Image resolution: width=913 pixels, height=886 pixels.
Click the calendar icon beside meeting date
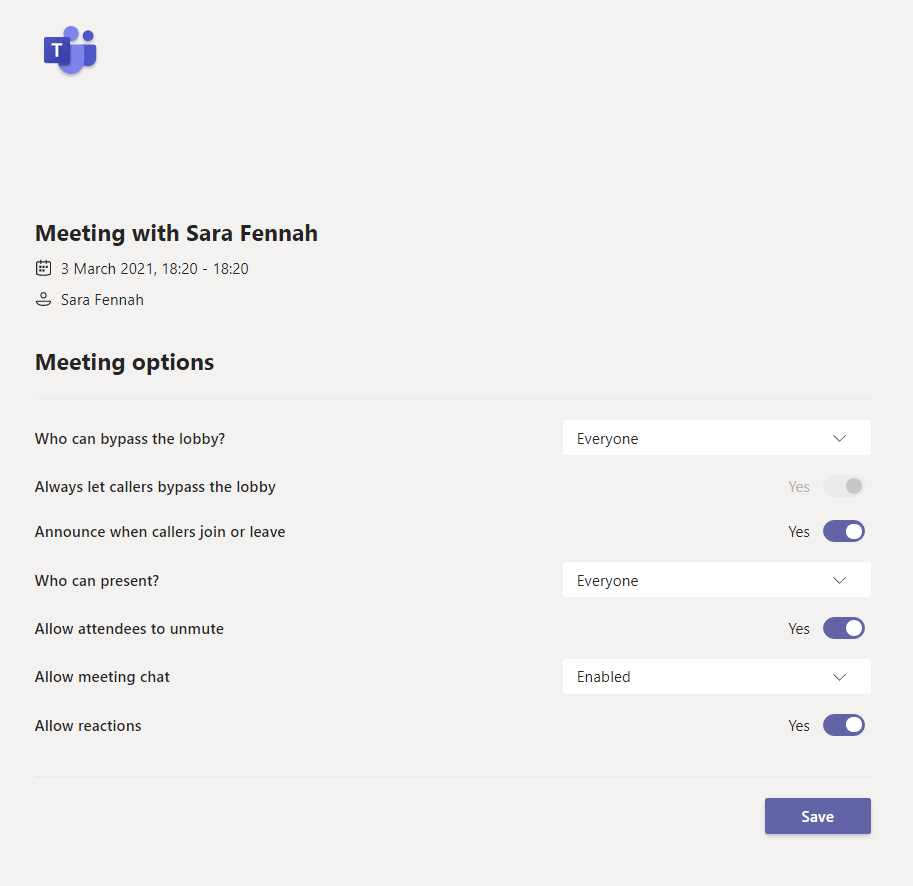click(43, 268)
